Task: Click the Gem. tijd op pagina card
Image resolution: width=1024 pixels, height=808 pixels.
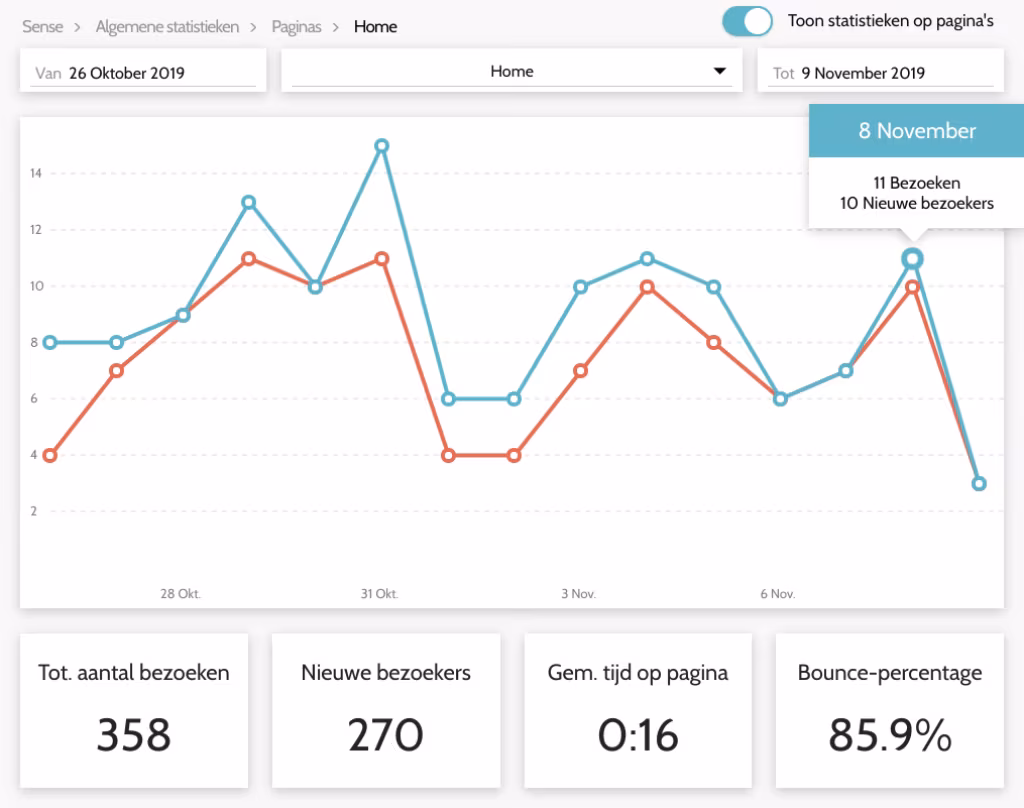Action: coord(638,710)
